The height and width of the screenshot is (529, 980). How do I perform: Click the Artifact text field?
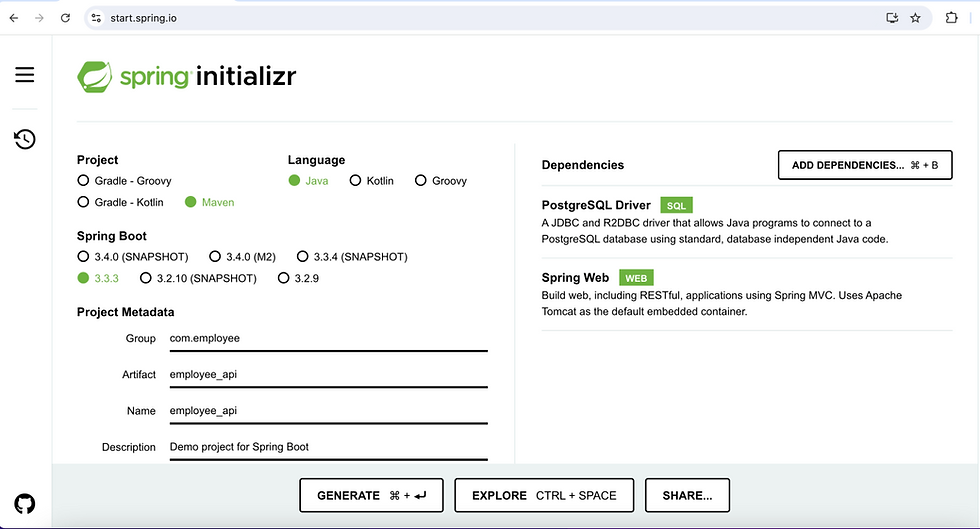(328, 375)
